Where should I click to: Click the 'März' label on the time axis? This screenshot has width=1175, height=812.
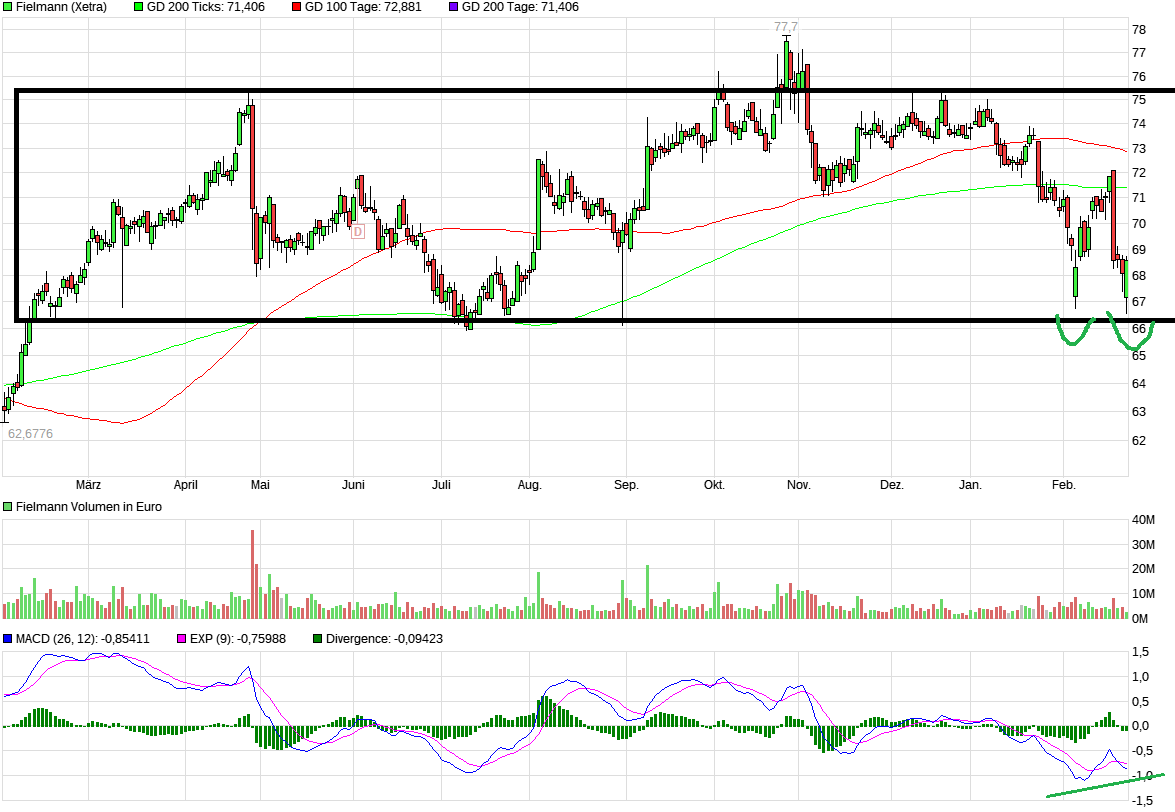(x=89, y=486)
